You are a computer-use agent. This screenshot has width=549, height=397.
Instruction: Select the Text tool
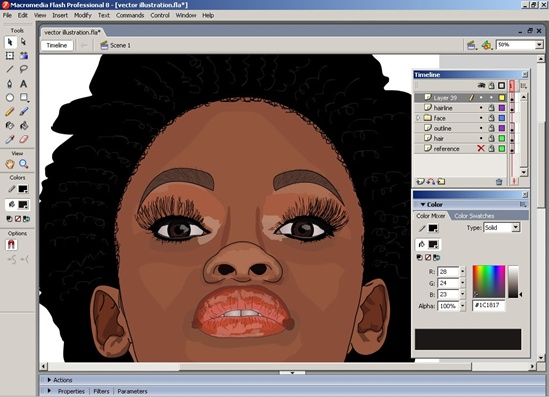point(23,84)
